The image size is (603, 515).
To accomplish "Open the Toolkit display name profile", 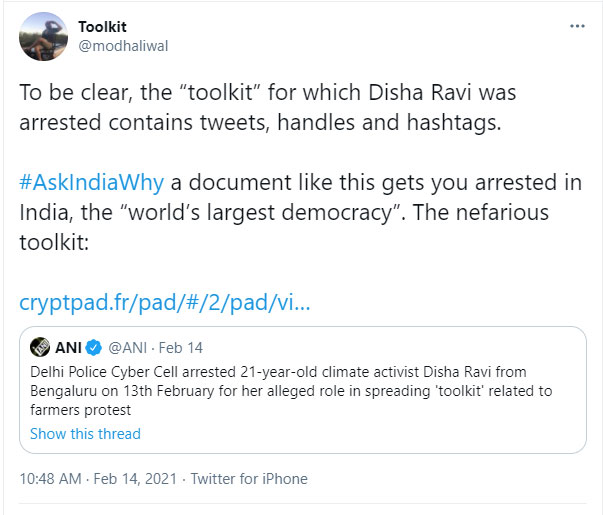I will click(101, 27).
